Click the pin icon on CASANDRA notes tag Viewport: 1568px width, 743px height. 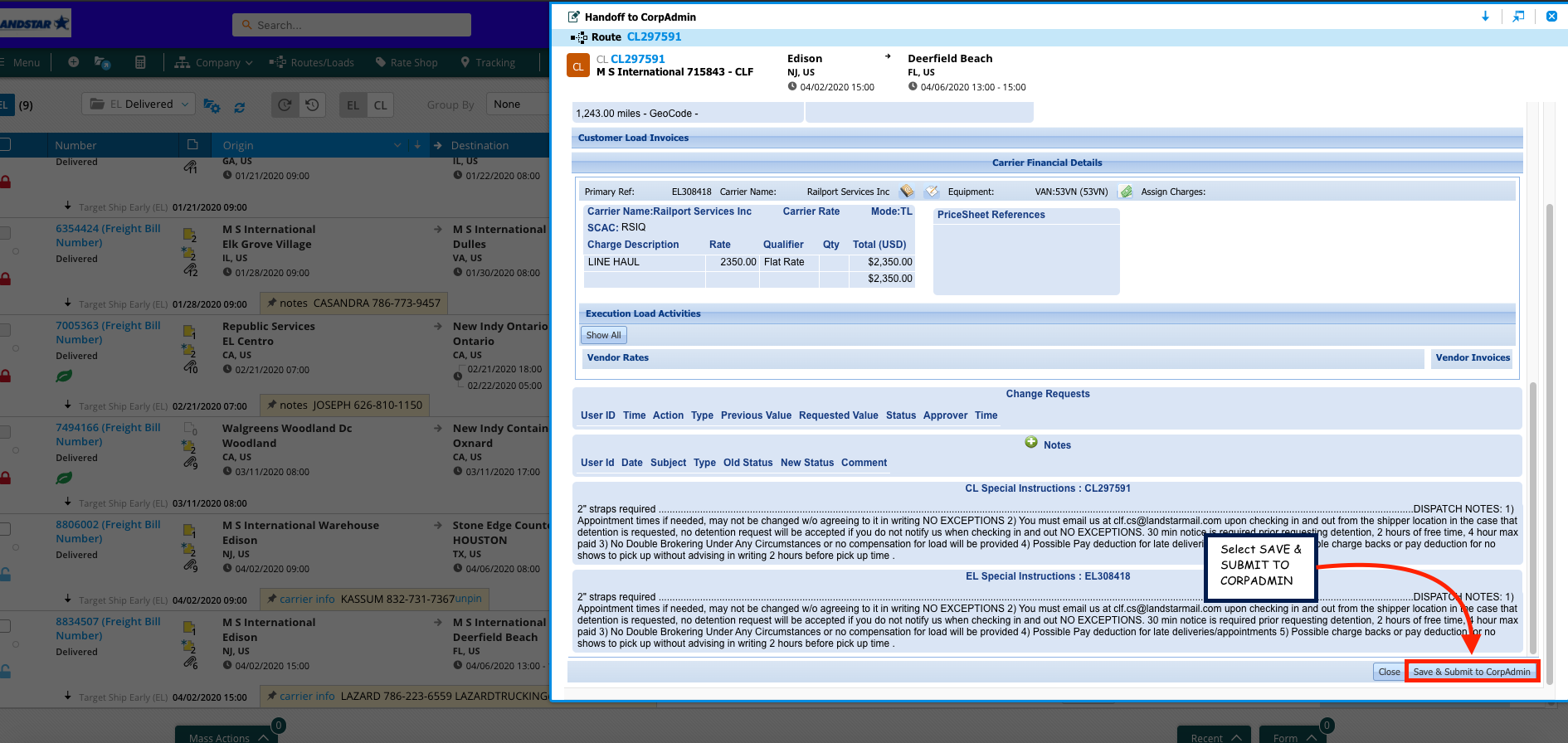270,303
